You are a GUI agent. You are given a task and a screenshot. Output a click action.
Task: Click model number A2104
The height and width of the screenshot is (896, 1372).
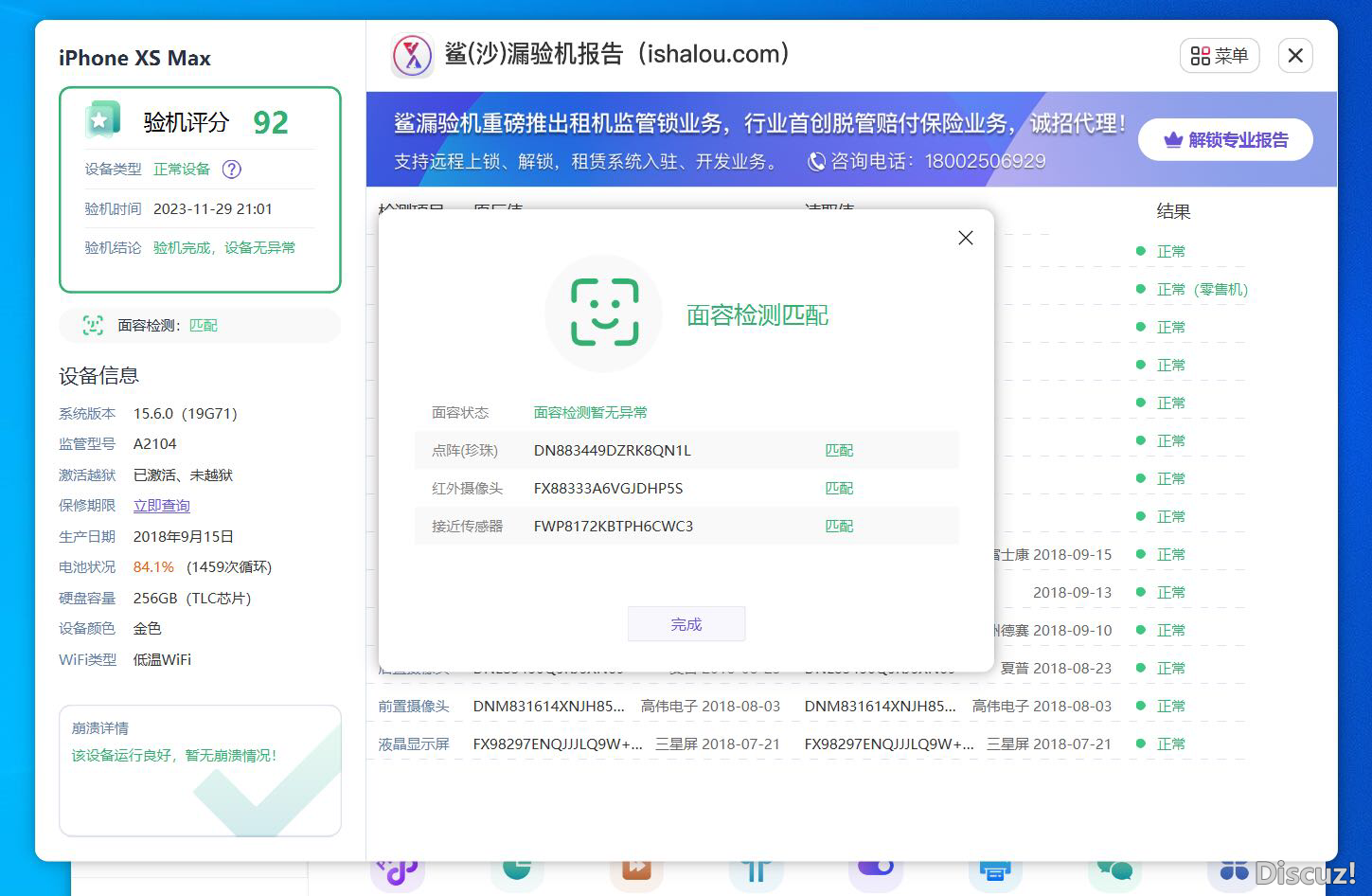(155, 444)
